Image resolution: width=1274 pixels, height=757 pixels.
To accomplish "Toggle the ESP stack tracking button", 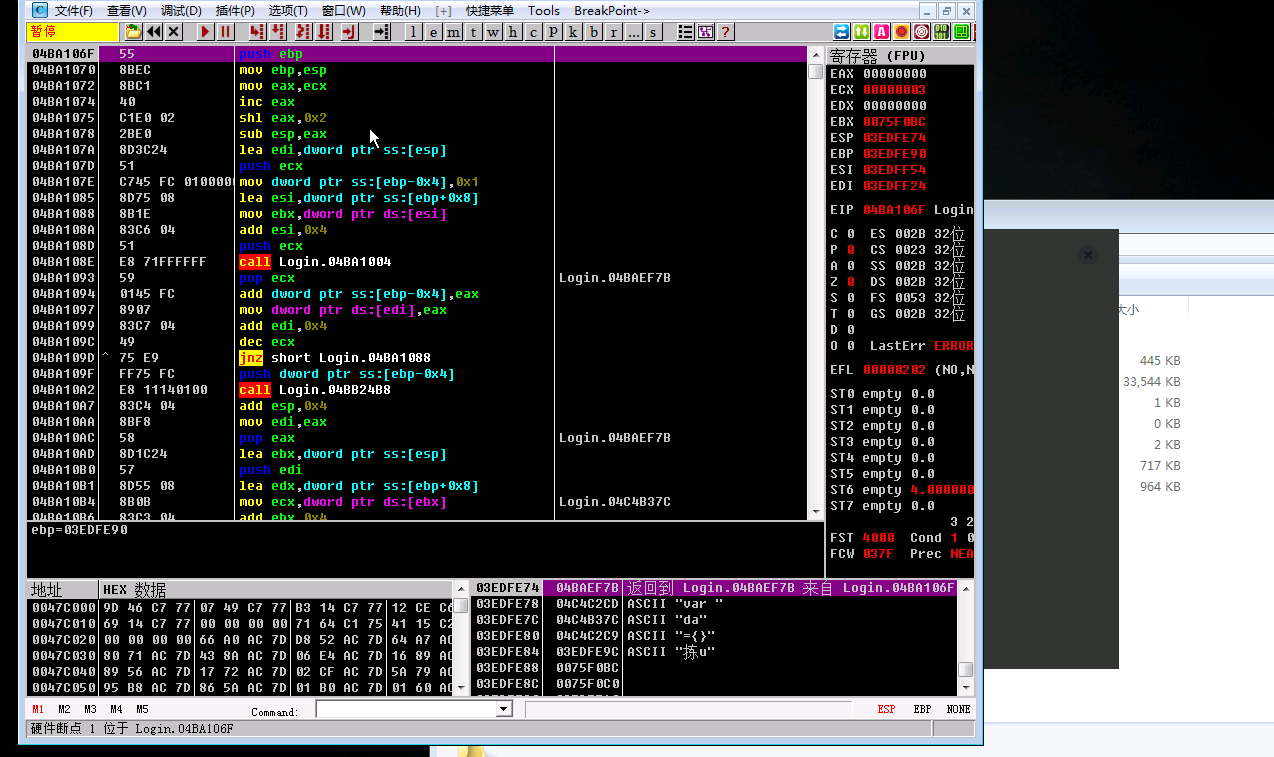I will [886, 709].
